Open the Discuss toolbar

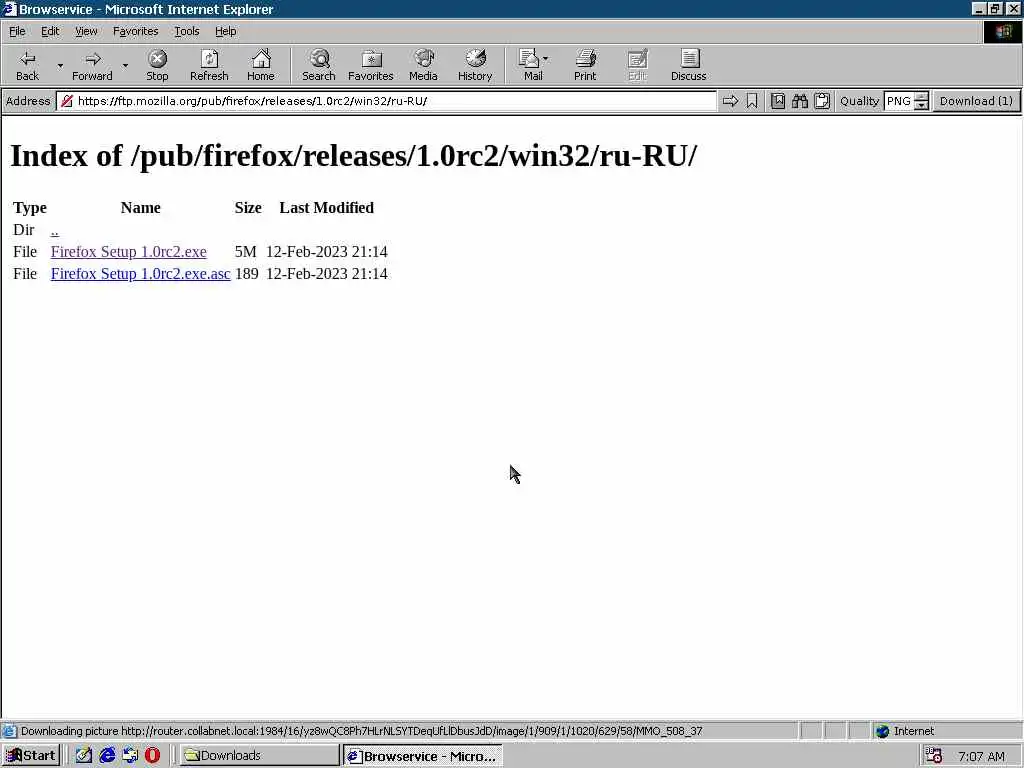click(688, 65)
